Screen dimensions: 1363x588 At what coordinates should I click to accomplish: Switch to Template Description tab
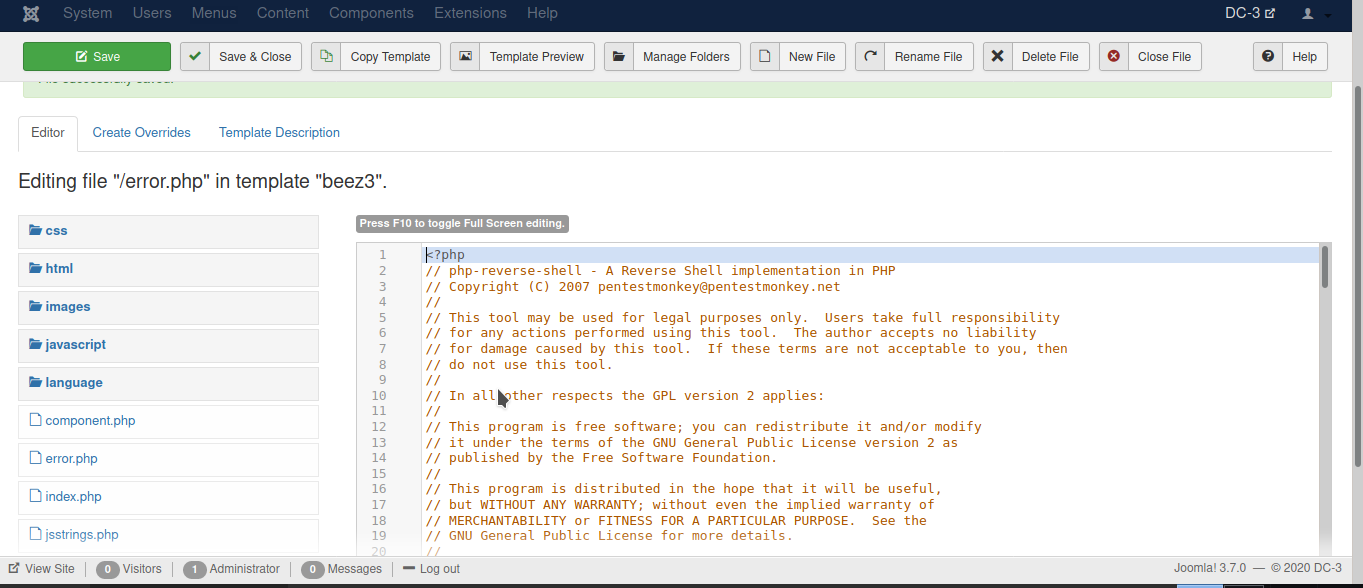(279, 133)
